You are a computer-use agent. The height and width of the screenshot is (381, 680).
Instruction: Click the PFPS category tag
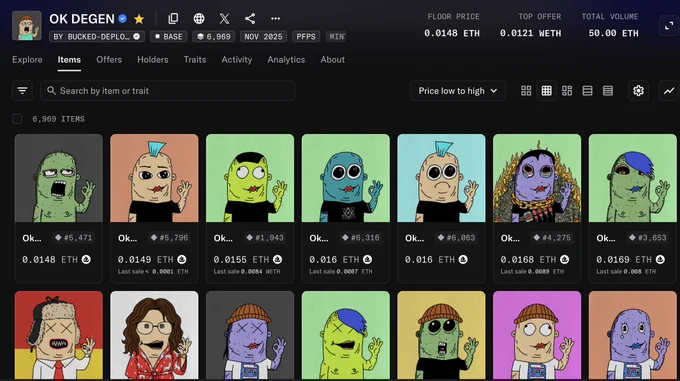click(x=306, y=36)
